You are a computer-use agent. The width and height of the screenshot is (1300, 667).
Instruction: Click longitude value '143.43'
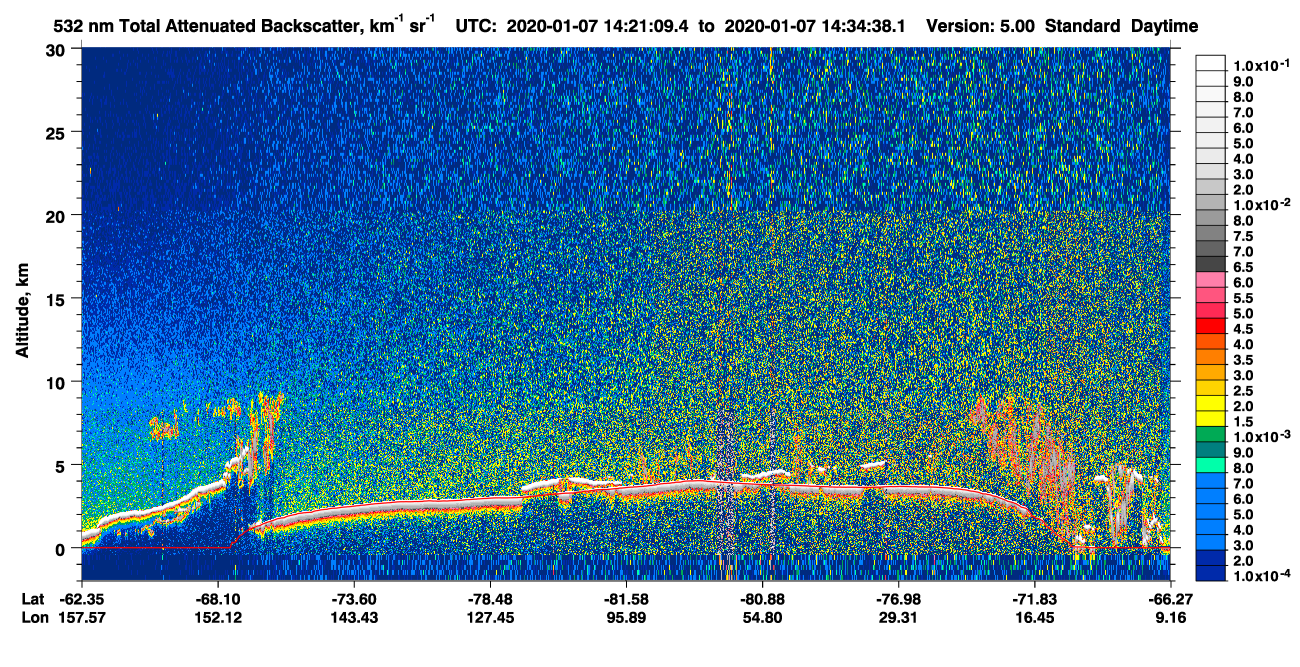tap(354, 618)
